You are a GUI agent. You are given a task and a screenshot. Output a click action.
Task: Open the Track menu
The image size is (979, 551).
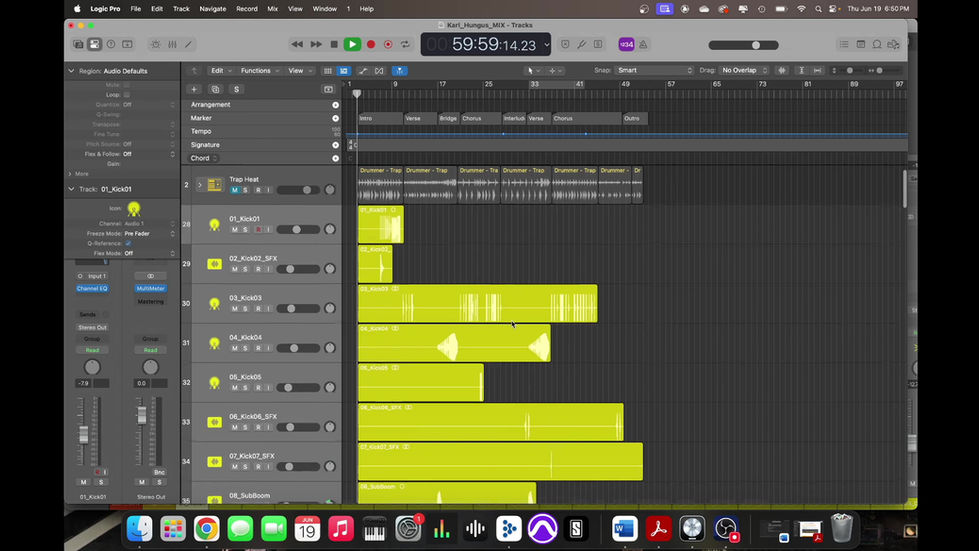[181, 9]
